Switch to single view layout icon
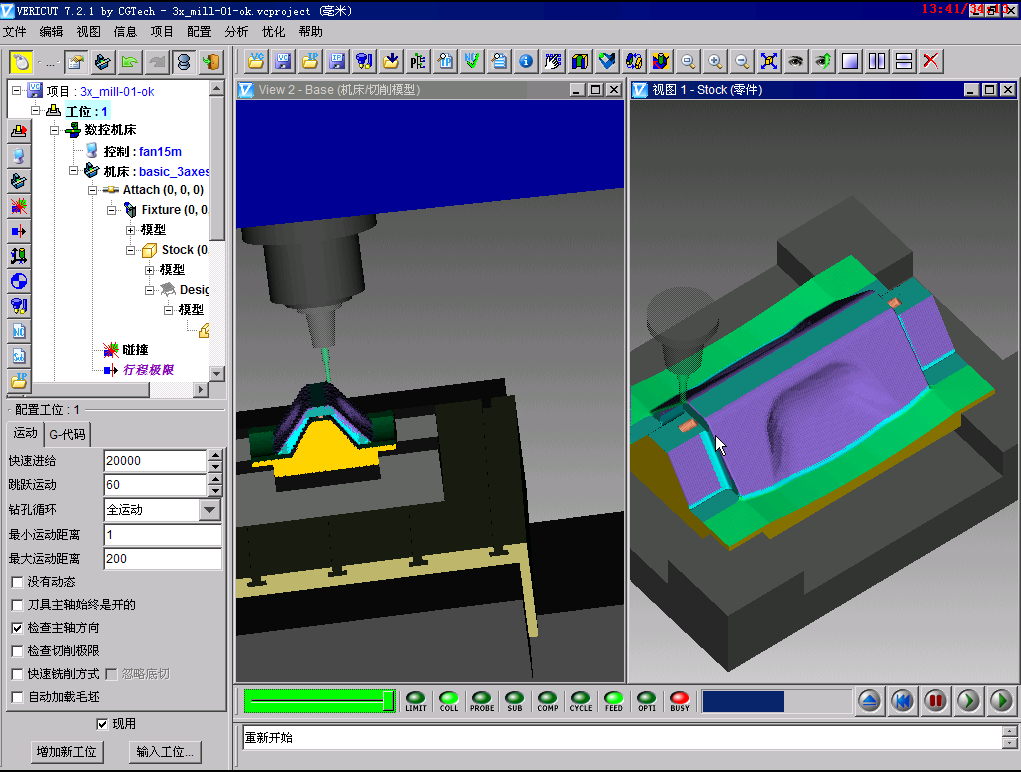This screenshot has height=772, width=1021. (x=850, y=61)
